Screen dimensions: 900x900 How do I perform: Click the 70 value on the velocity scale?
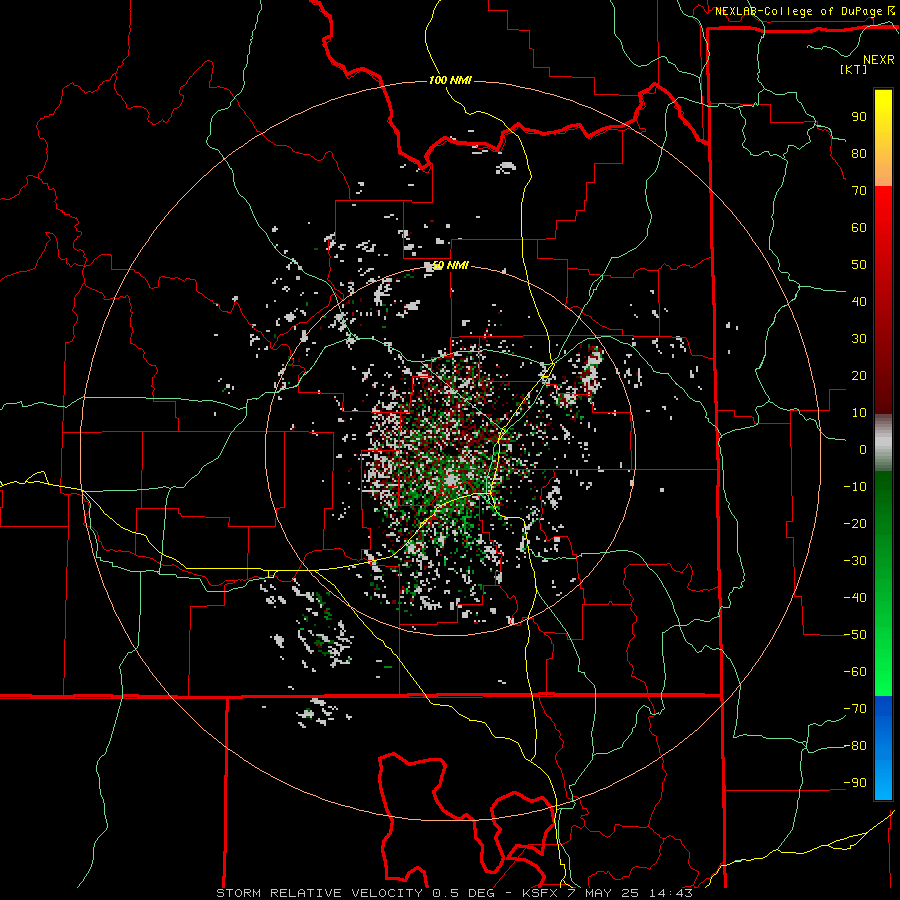pyautogui.click(x=859, y=191)
